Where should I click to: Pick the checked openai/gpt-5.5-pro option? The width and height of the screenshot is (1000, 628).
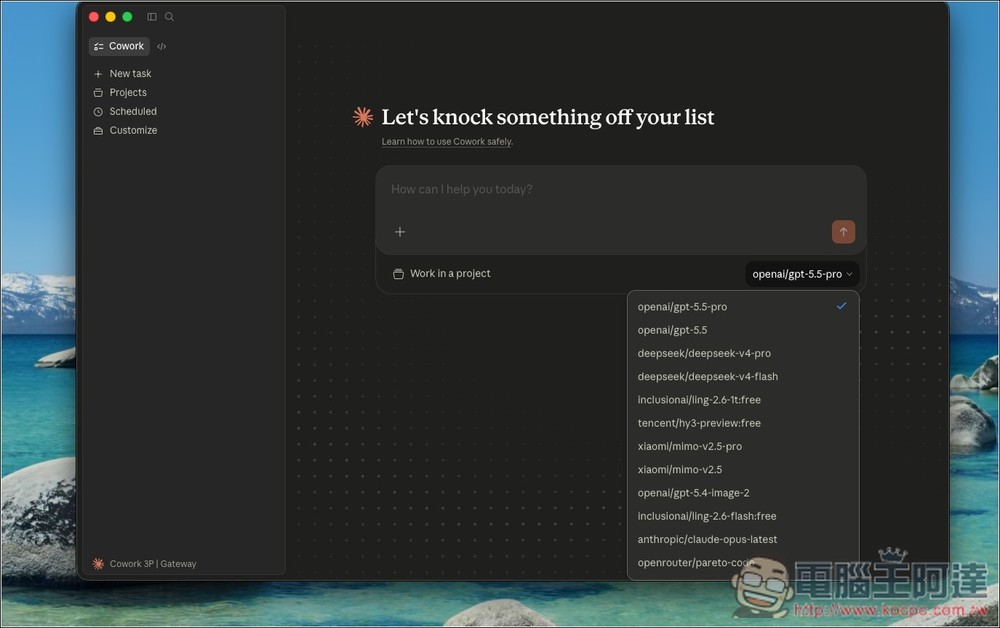(x=682, y=307)
